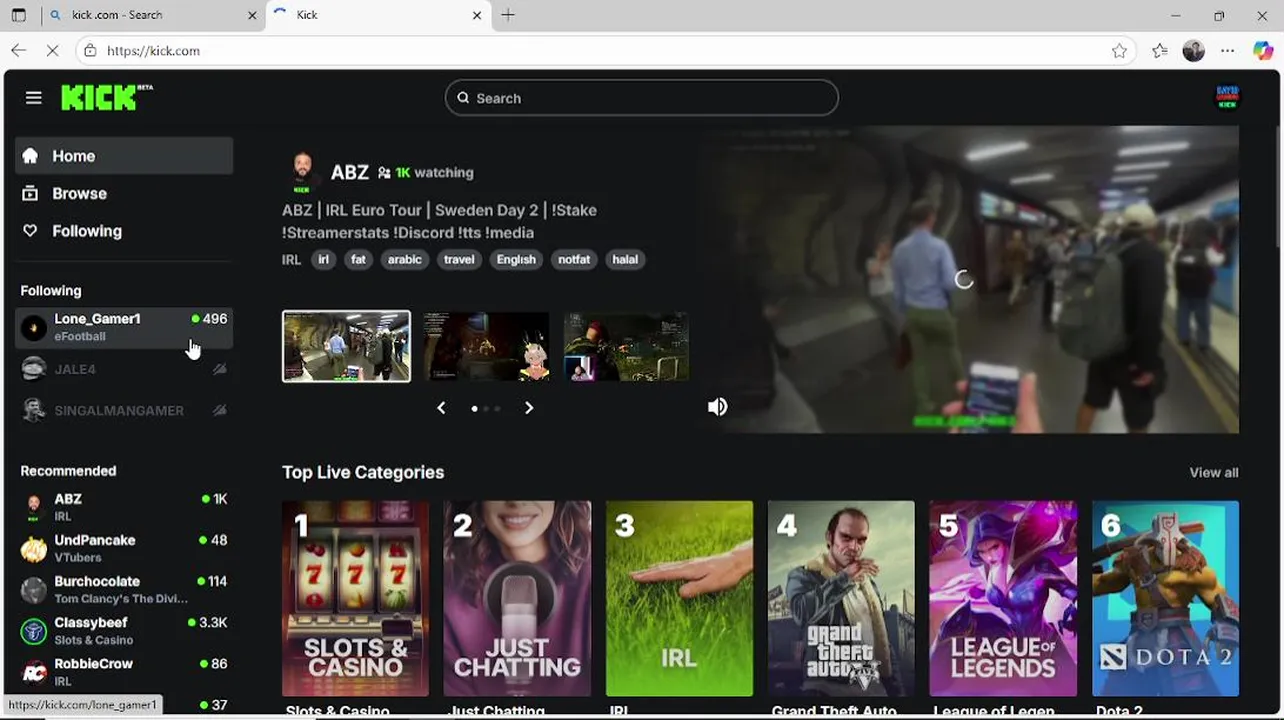
Task: Select the 'arabic' tag chip
Action: (404, 260)
